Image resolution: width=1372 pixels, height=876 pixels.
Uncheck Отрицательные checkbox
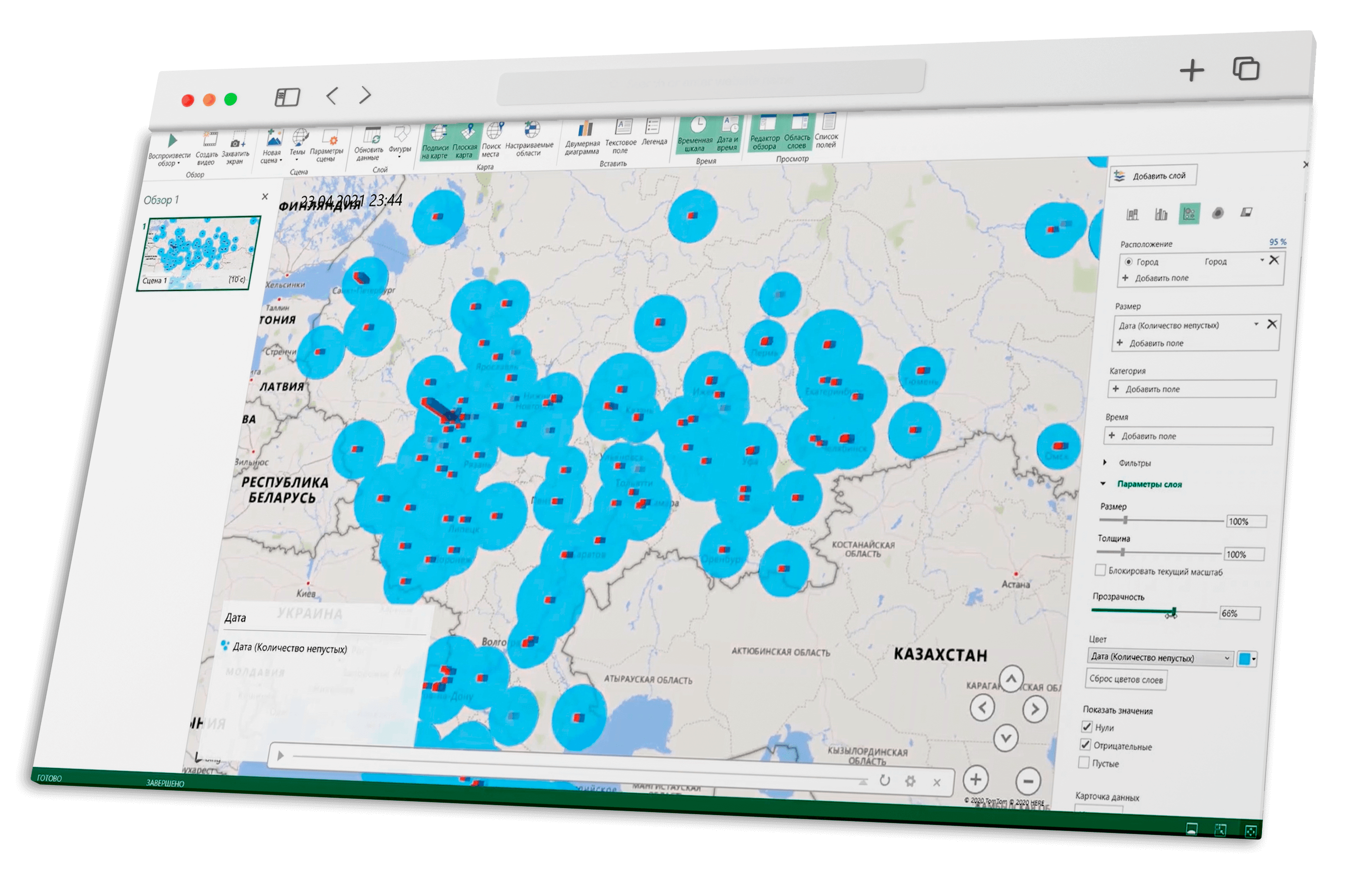[x=1085, y=745]
